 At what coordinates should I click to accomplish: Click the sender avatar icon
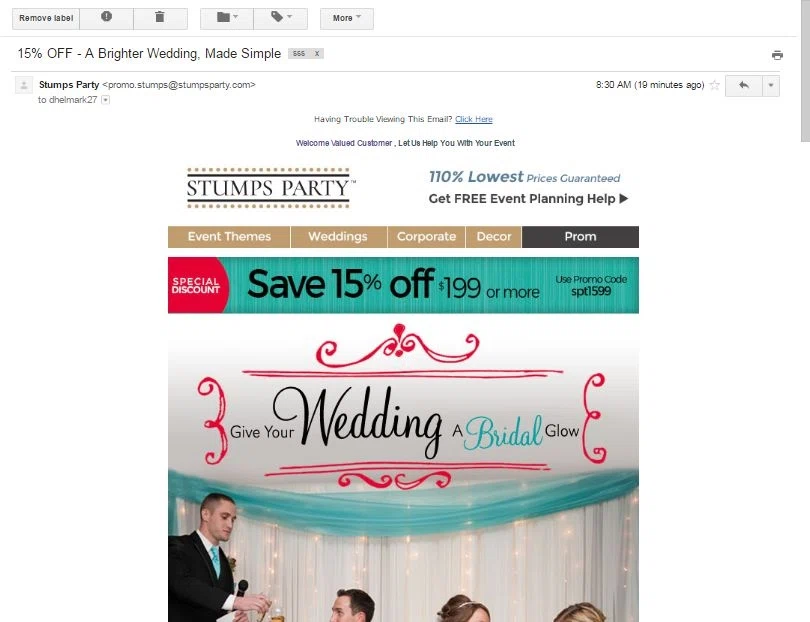[24, 85]
